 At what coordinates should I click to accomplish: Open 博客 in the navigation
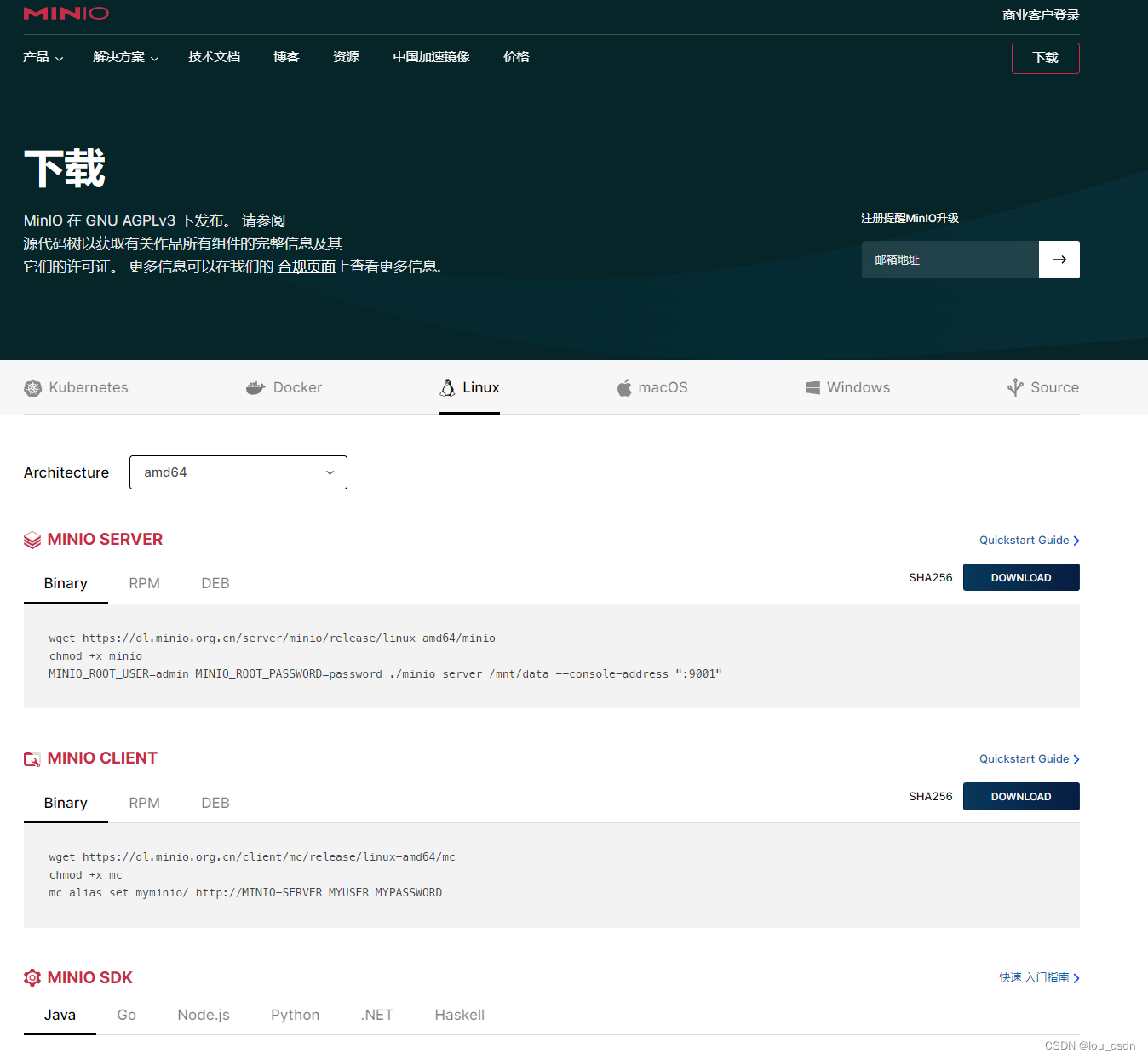pyautogui.click(x=286, y=57)
